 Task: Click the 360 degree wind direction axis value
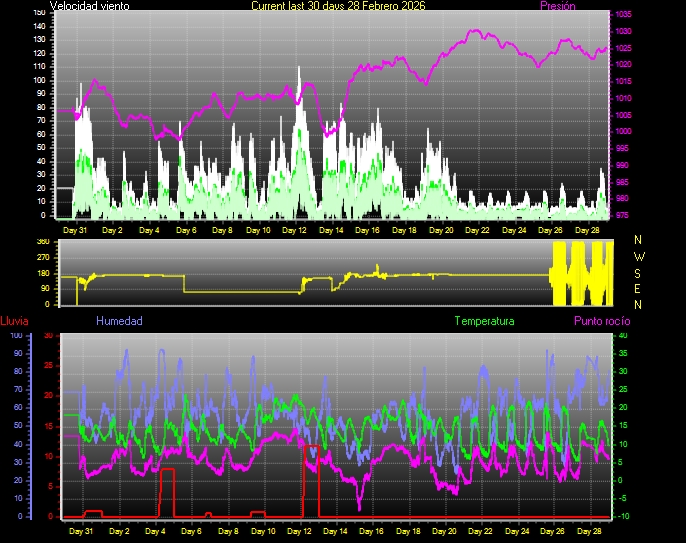coord(42,242)
